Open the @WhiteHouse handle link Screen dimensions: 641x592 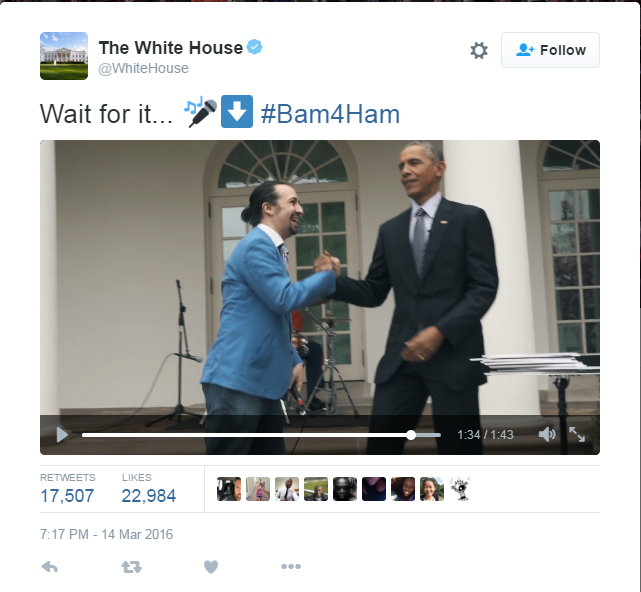[x=143, y=68]
